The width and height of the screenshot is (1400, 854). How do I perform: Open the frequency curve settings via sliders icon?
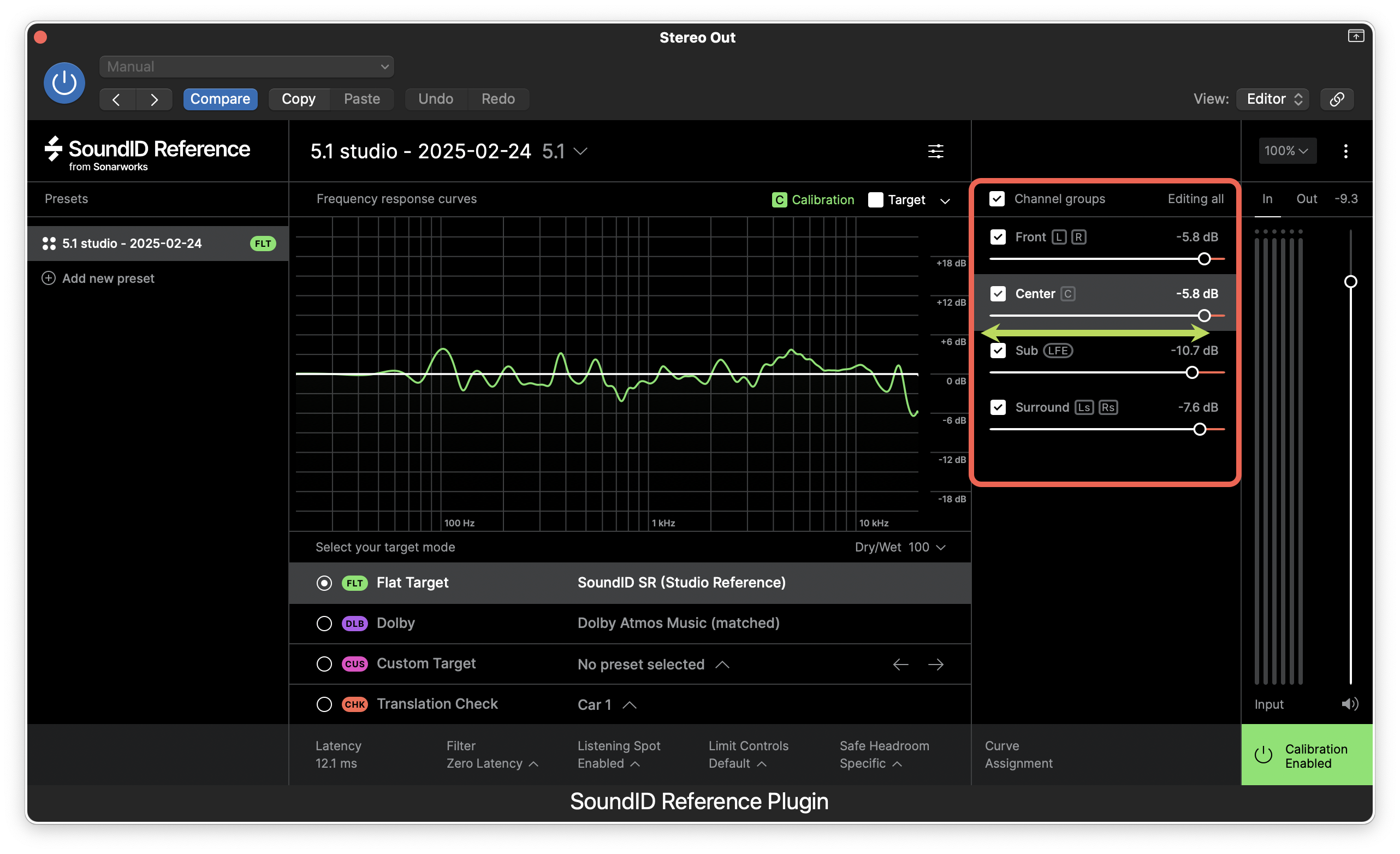coord(936,151)
